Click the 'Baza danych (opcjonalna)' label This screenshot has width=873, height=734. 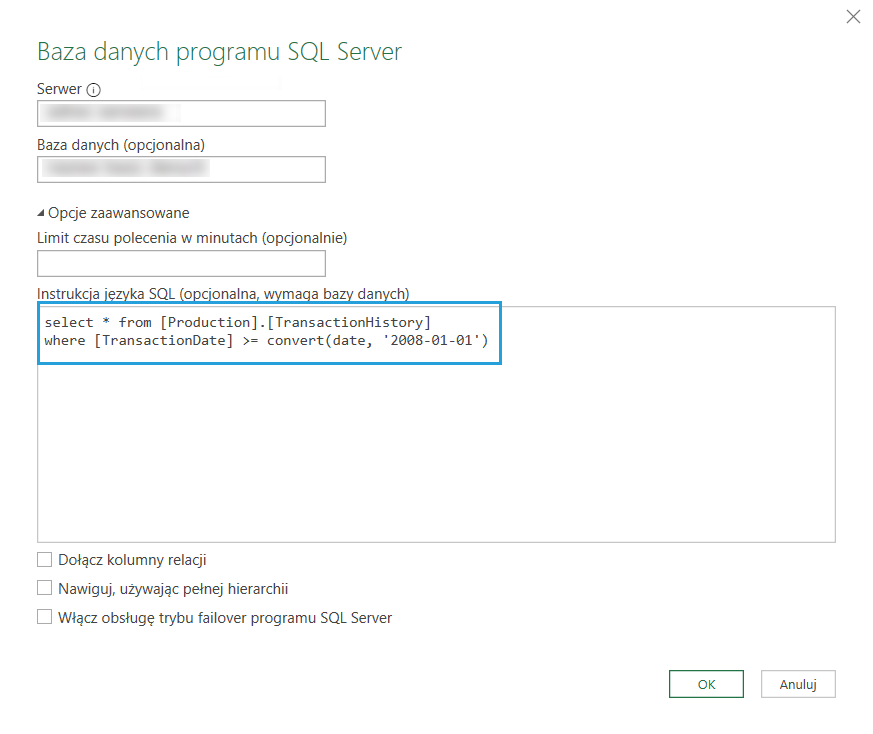coord(121,145)
